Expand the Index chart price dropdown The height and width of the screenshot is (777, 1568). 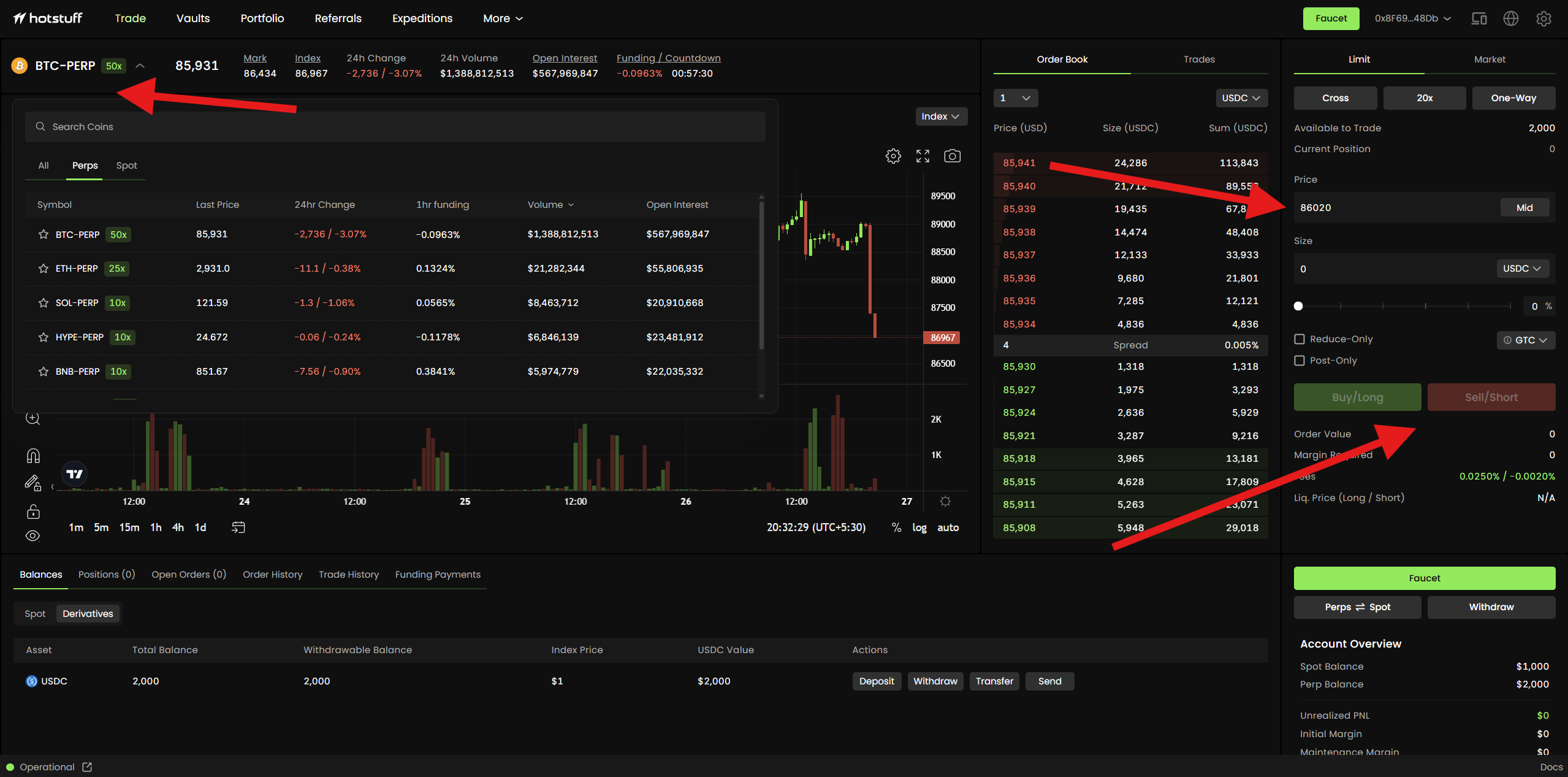tap(940, 117)
